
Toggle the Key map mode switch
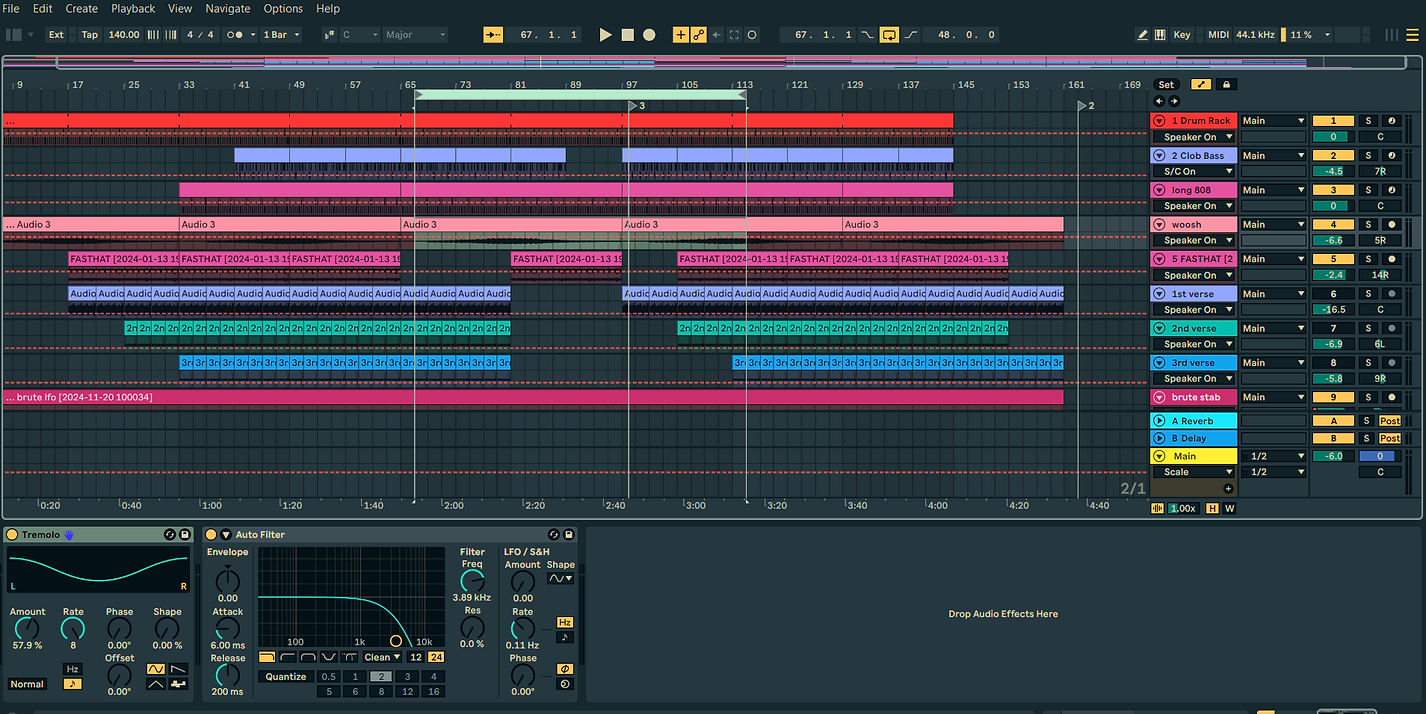click(x=1182, y=35)
